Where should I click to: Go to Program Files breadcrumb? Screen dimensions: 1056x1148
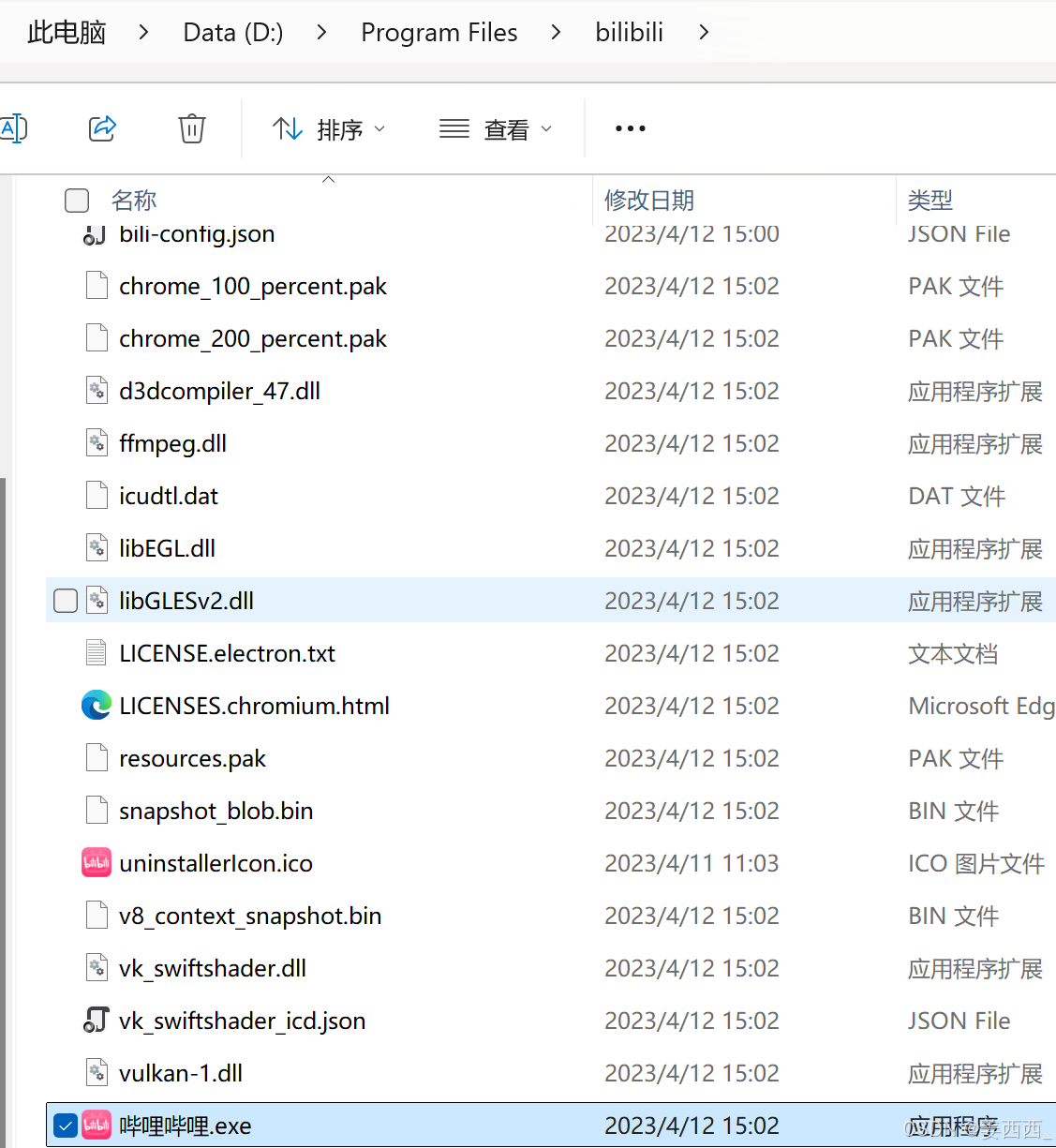tap(439, 33)
